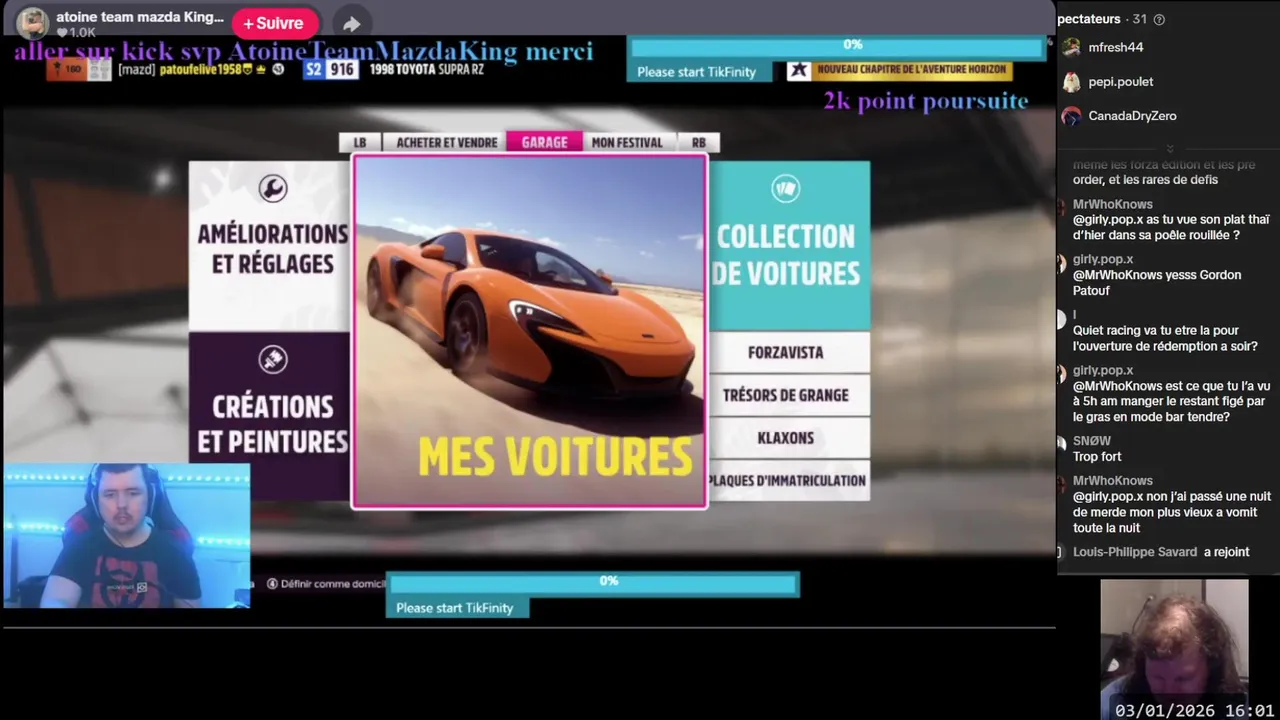
Task: Click MrWhoKnows avatar beside plat thaï message
Action: (x=1062, y=208)
